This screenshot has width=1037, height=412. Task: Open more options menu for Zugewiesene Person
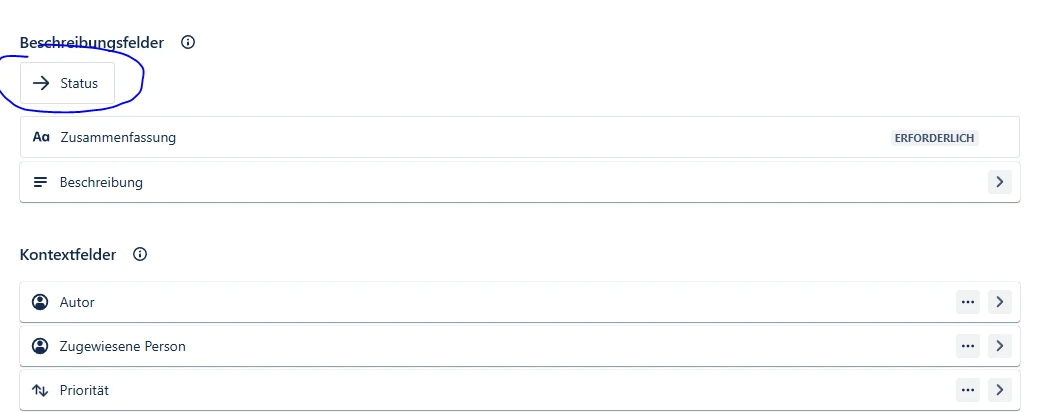(x=968, y=346)
